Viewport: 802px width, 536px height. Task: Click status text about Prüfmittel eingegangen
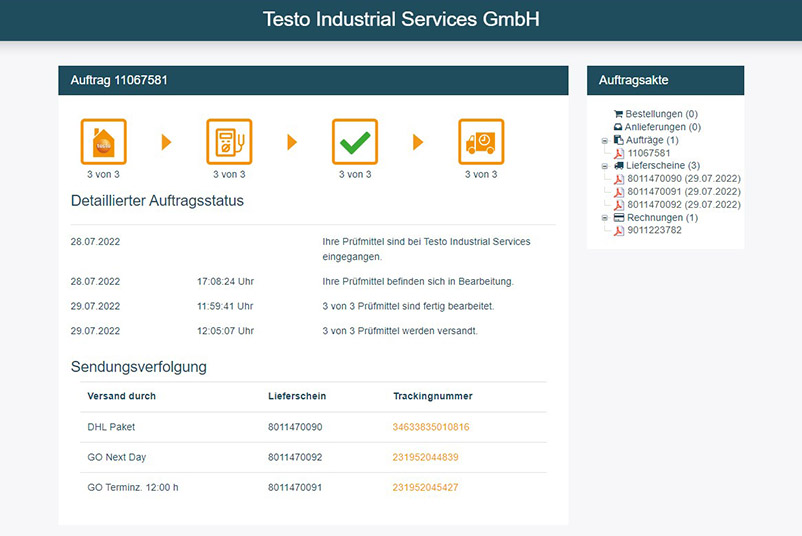click(x=426, y=249)
